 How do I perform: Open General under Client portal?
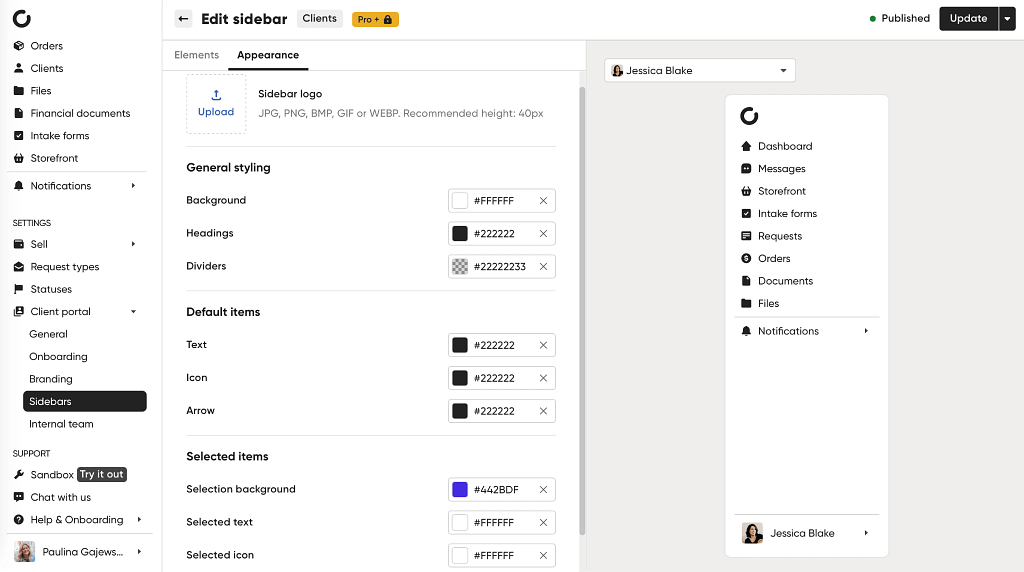pyautogui.click(x=48, y=334)
